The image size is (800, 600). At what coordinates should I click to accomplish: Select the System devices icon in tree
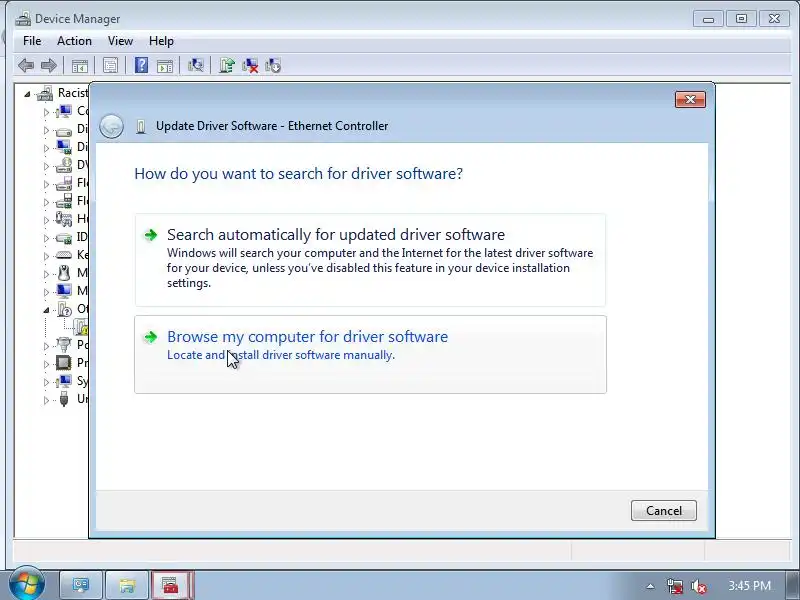pyautogui.click(x=64, y=381)
